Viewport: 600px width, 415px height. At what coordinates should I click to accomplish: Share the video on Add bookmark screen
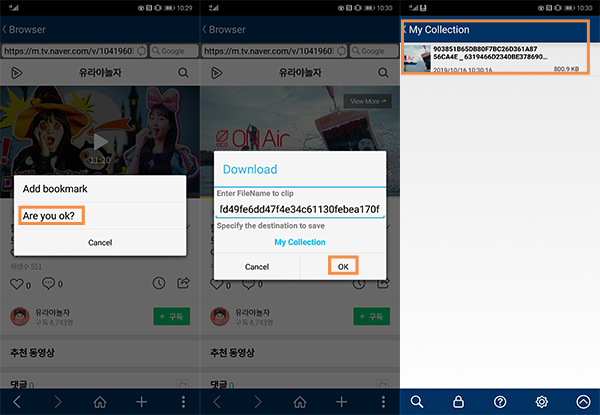(x=183, y=283)
